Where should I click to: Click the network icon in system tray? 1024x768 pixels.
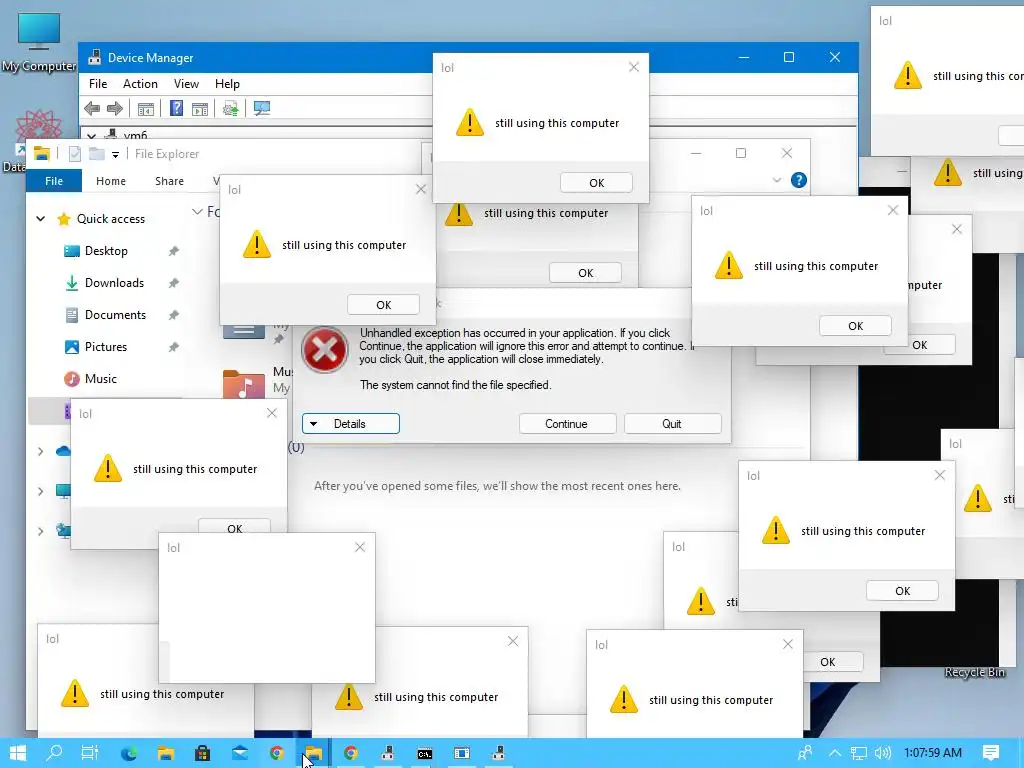859,753
